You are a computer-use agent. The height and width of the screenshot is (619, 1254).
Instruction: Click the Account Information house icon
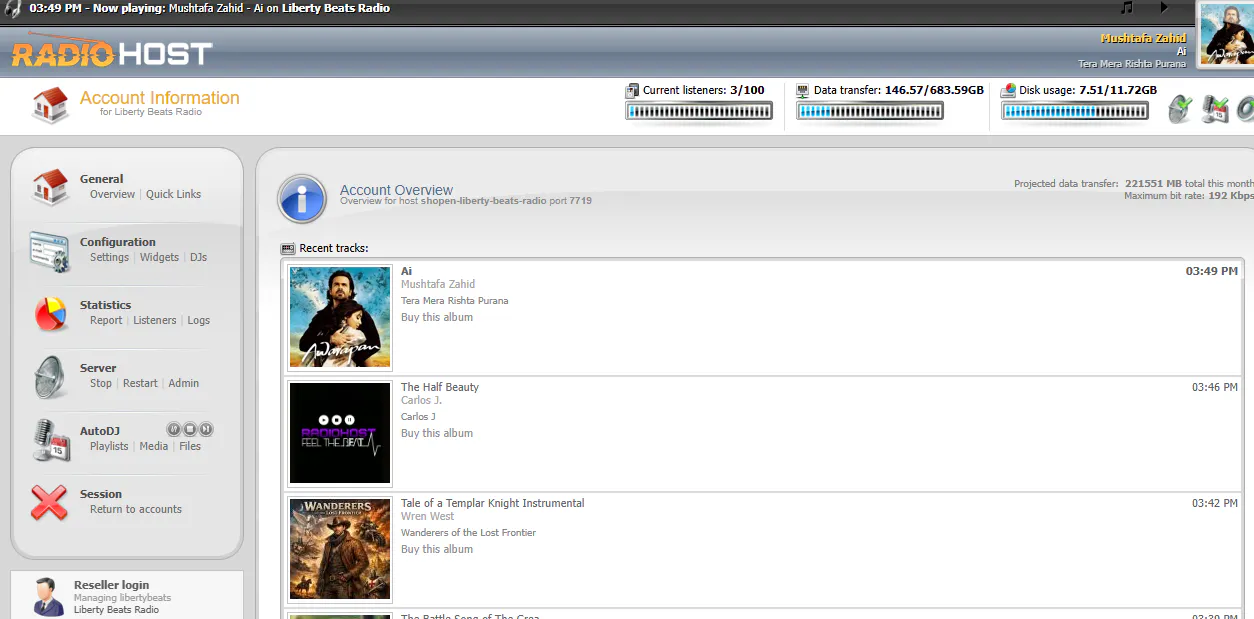click(x=50, y=105)
